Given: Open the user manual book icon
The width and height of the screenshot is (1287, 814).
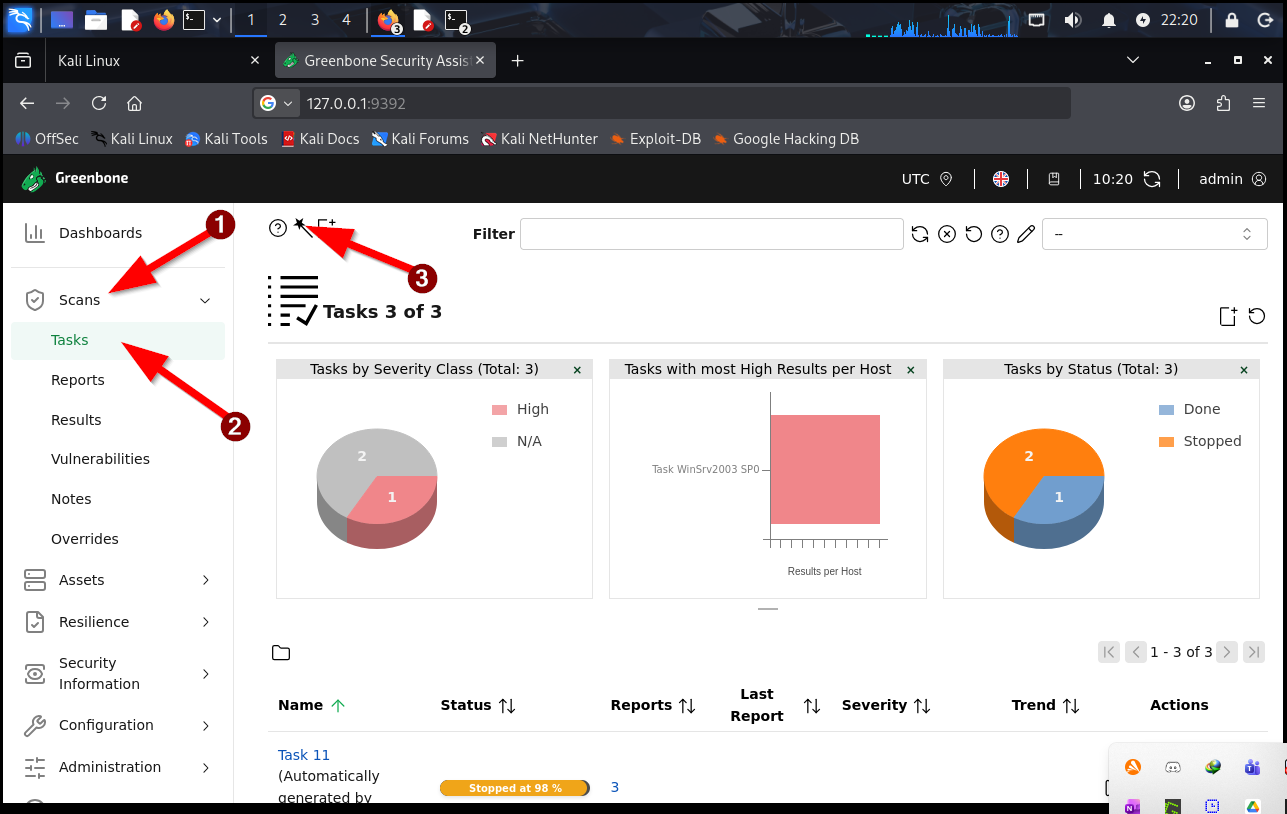Looking at the screenshot, I should pyautogui.click(x=1053, y=179).
